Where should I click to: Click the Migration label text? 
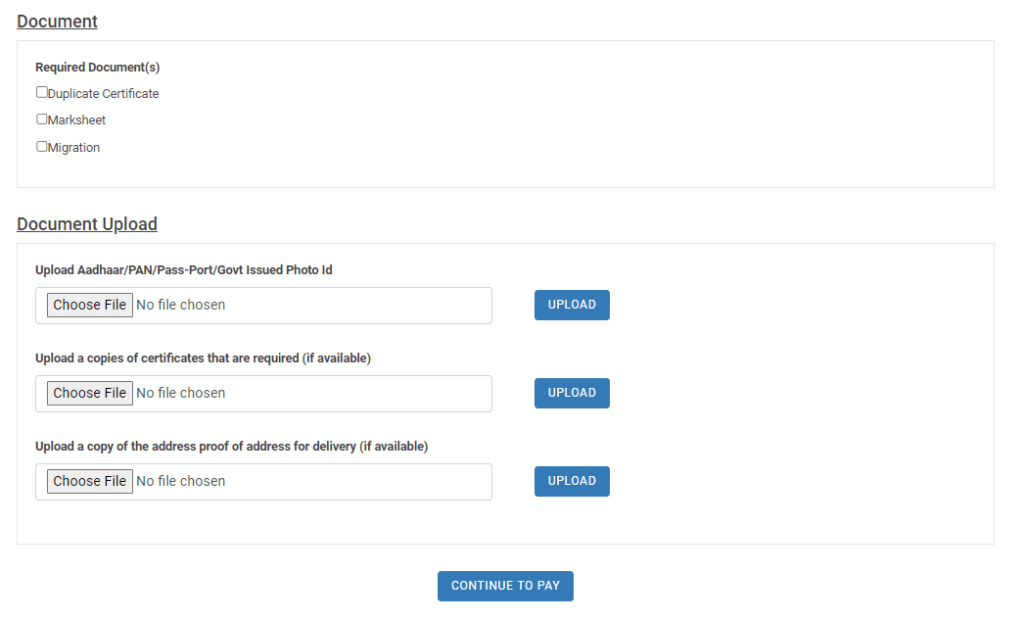pos(74,148)
